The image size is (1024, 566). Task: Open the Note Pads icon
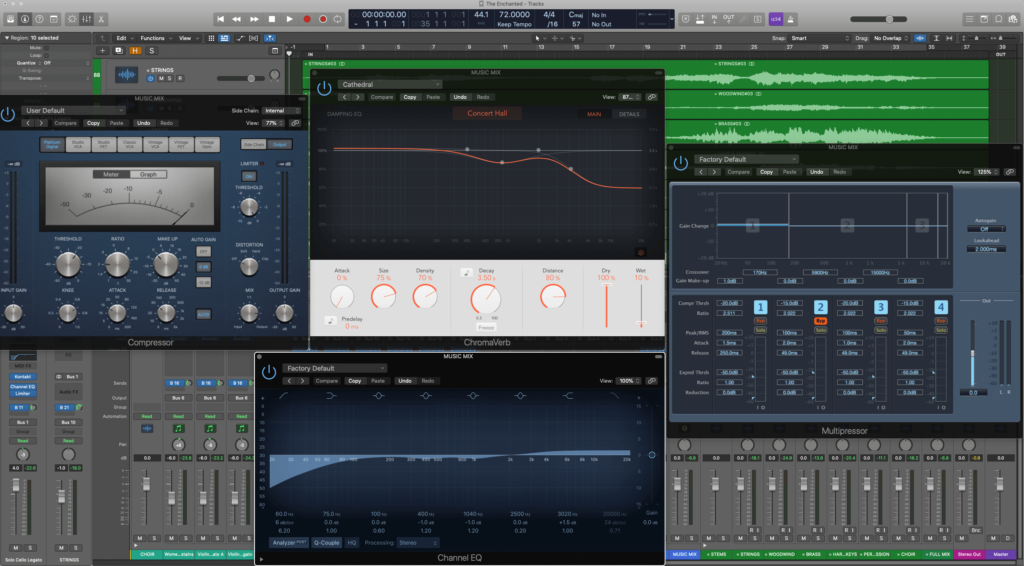[984, 19]
